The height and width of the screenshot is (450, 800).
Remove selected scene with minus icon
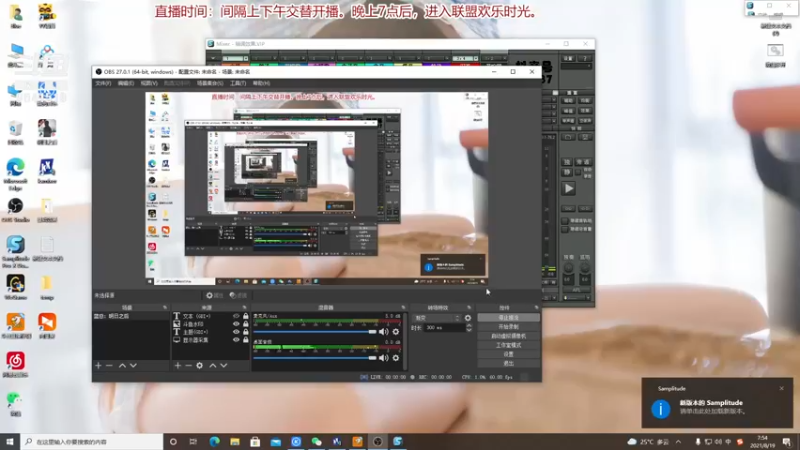click(109, 365)
